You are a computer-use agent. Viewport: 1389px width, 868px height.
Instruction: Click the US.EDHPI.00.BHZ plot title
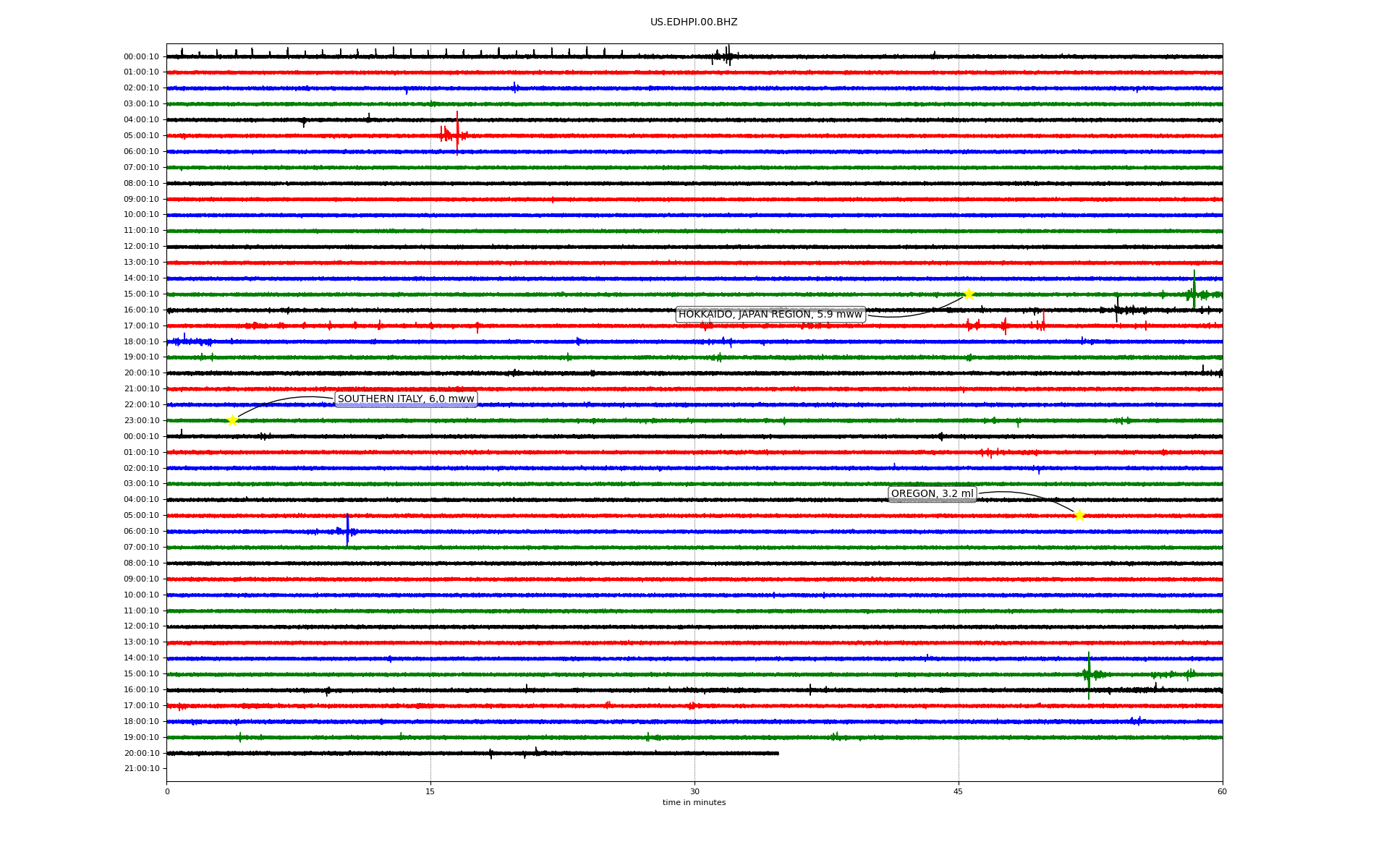[x=694, y=22]
